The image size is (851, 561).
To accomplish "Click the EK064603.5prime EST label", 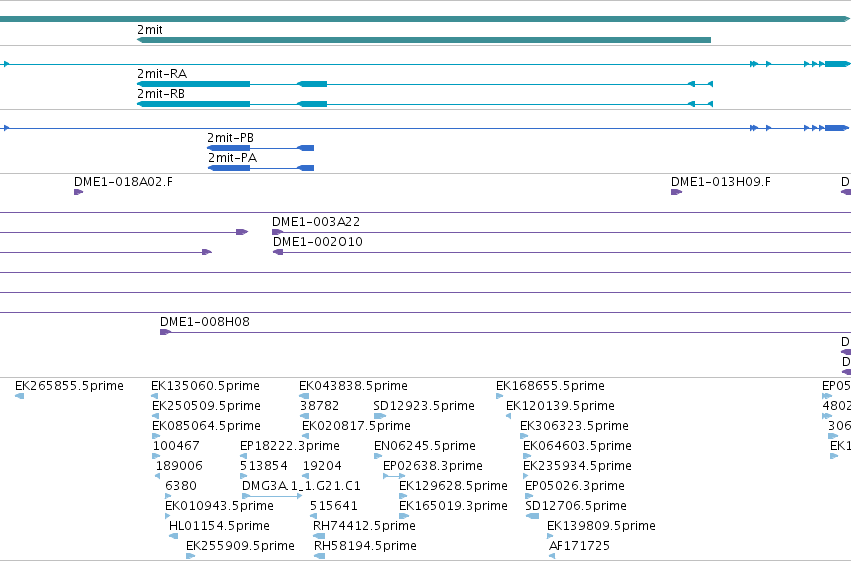I will coord(577,446).
